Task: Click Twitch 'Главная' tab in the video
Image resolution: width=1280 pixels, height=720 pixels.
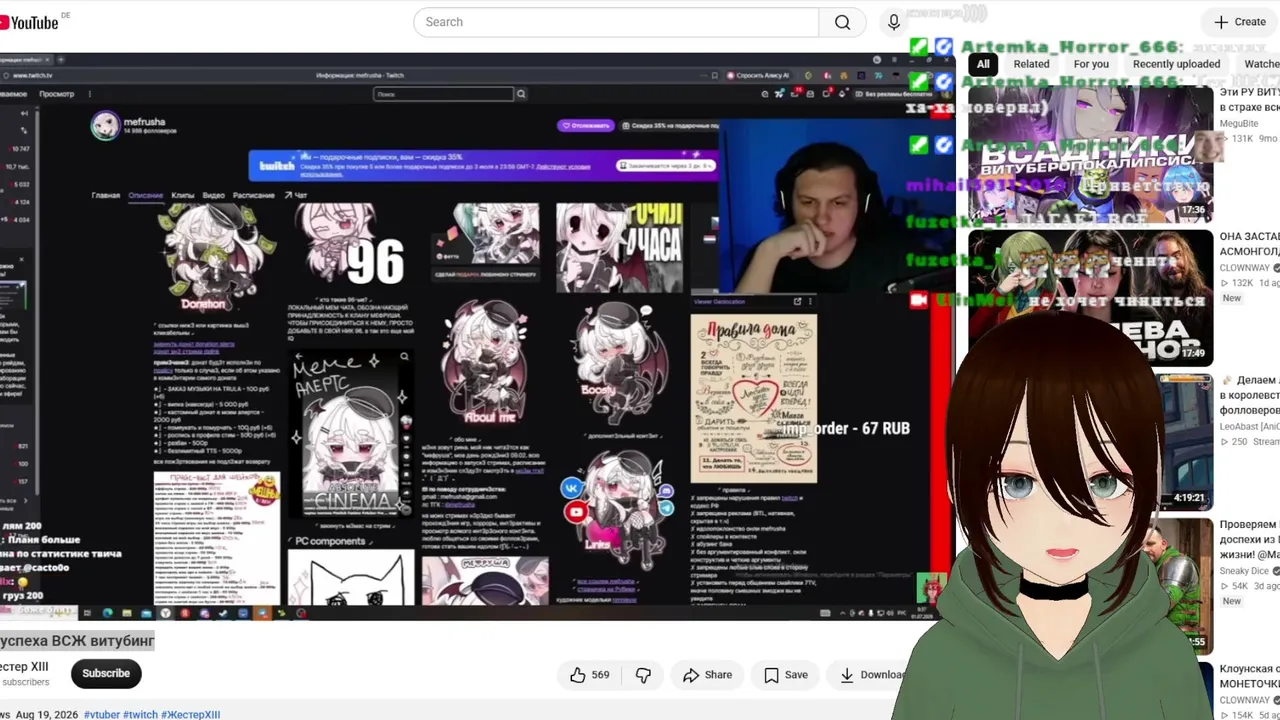Action: click(106, 195)
